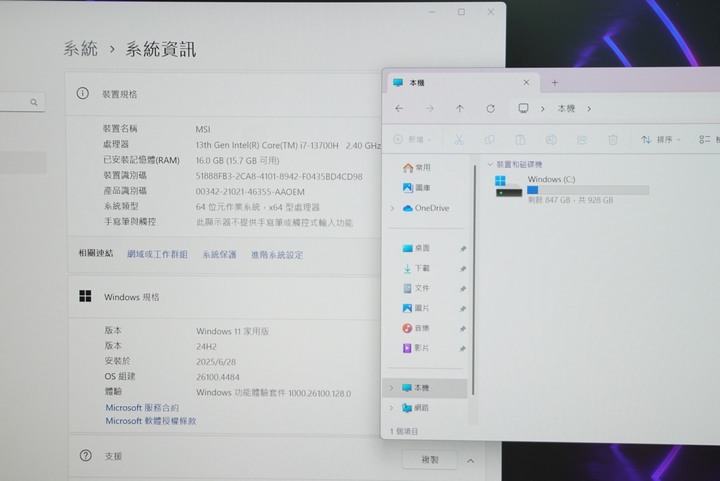Open a new File Explorer tab
This screenshot has height=481, width=720.
(554, 83)
